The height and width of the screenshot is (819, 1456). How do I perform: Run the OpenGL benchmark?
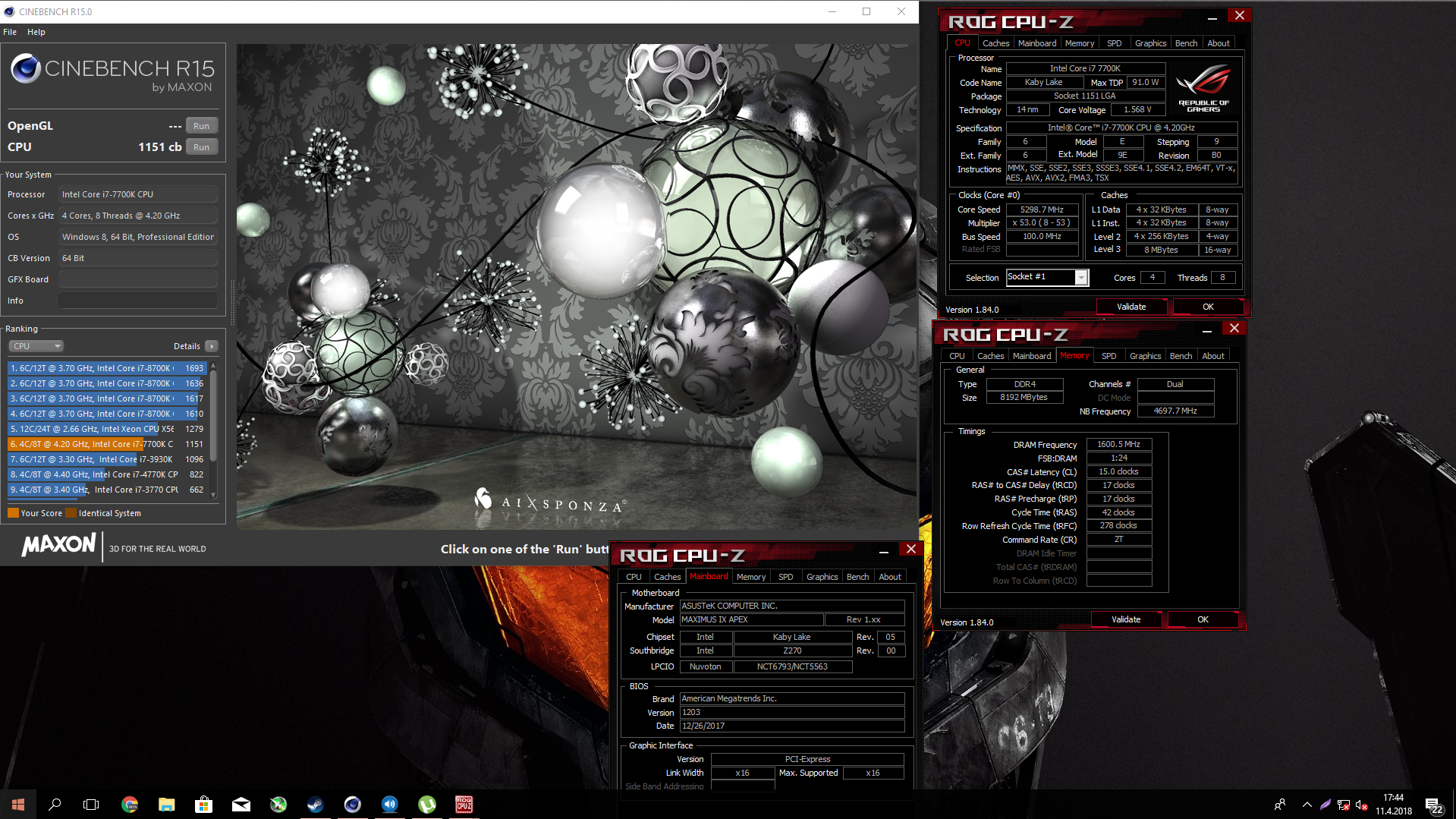(201, 126)
